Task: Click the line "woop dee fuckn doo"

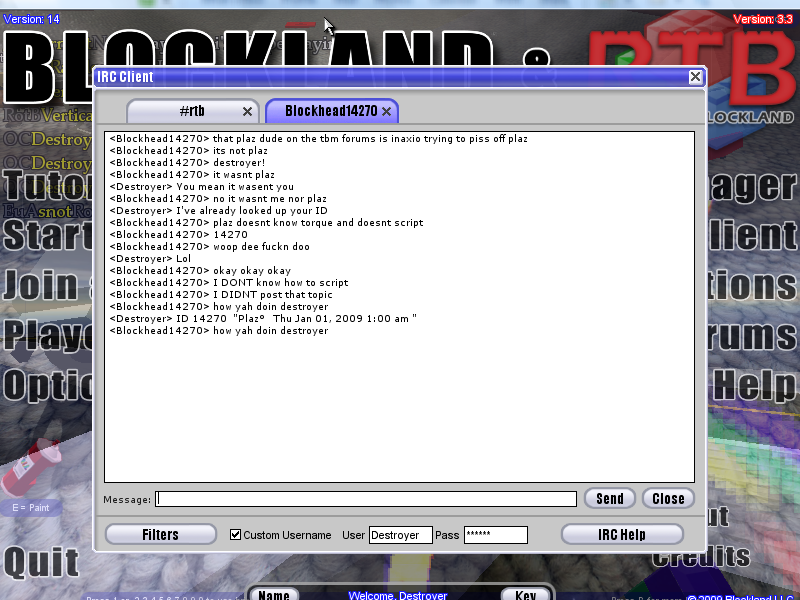Action: click(209, 247)
